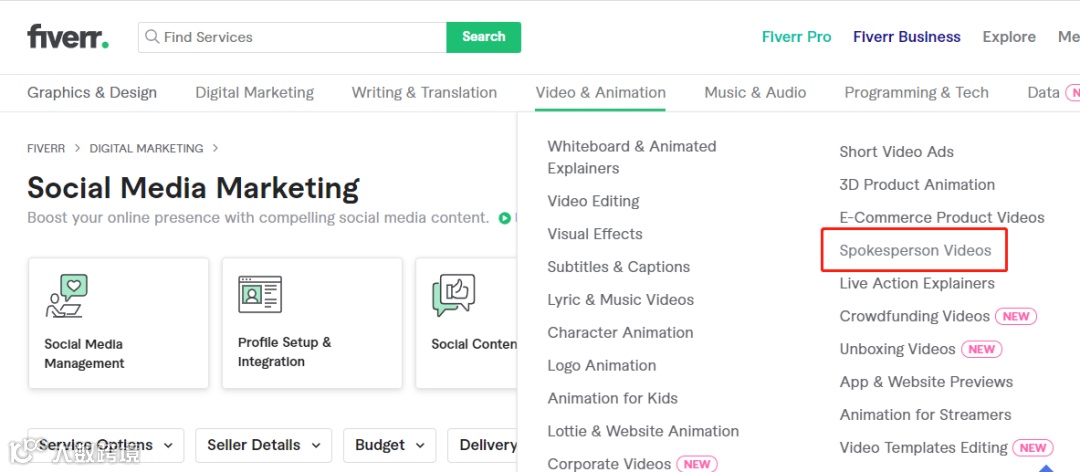
Task: Choose Video Editing menu item
Action: pos(593,201)
